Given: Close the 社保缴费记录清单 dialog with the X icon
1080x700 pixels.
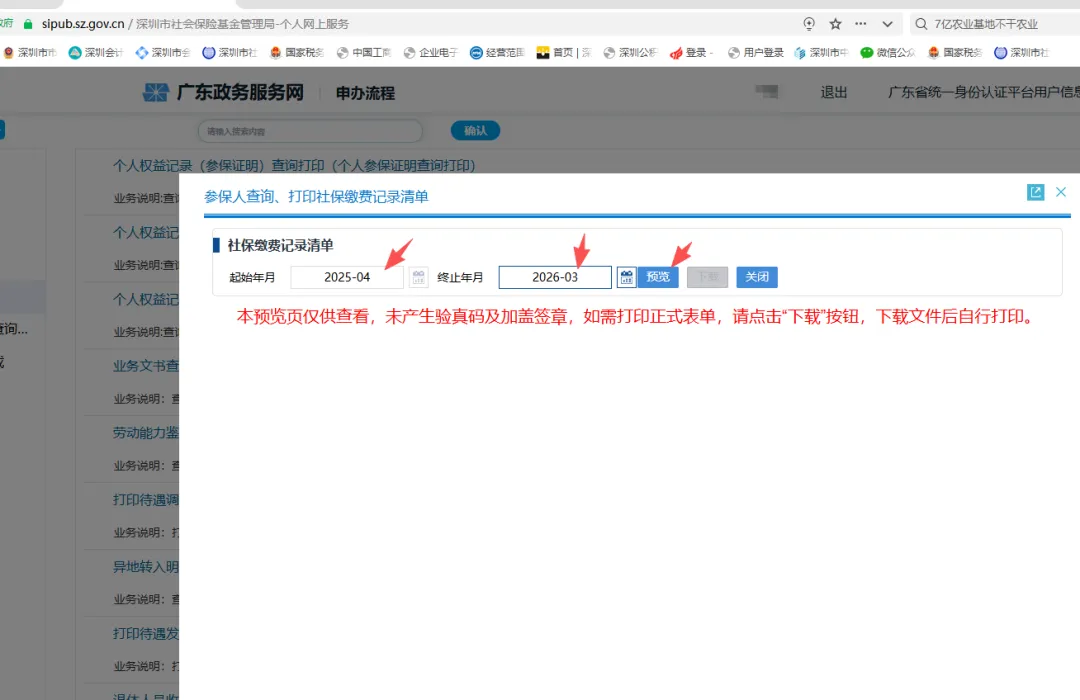Looking at the screenshot, I should pos(1061,192).
